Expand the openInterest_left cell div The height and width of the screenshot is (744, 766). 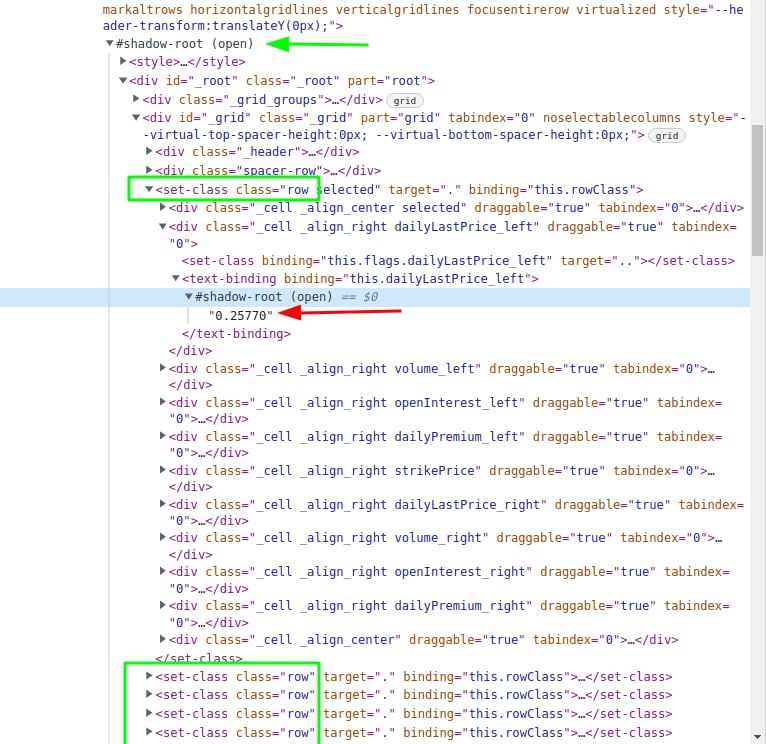coord(163,402)
